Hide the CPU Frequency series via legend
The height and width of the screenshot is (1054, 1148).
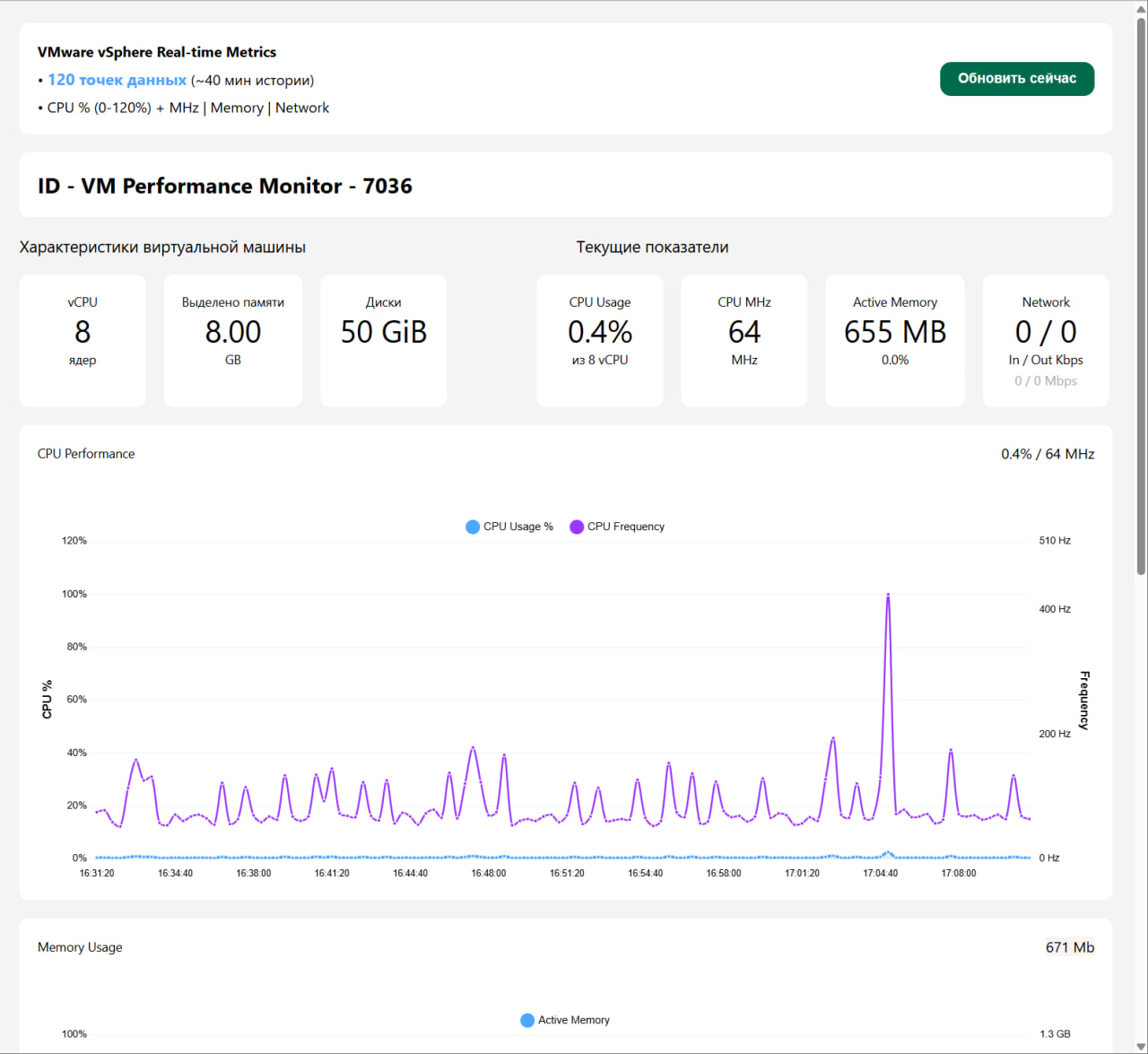point(617,527)
